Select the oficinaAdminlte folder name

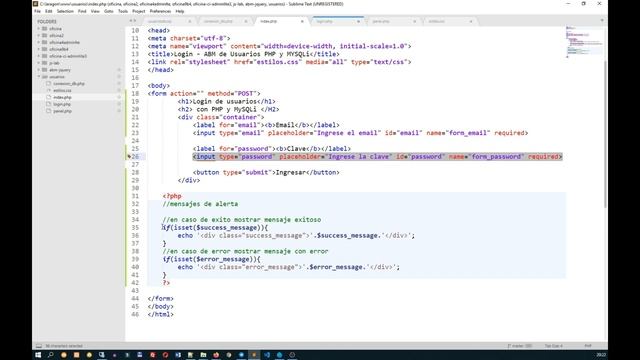64,42
